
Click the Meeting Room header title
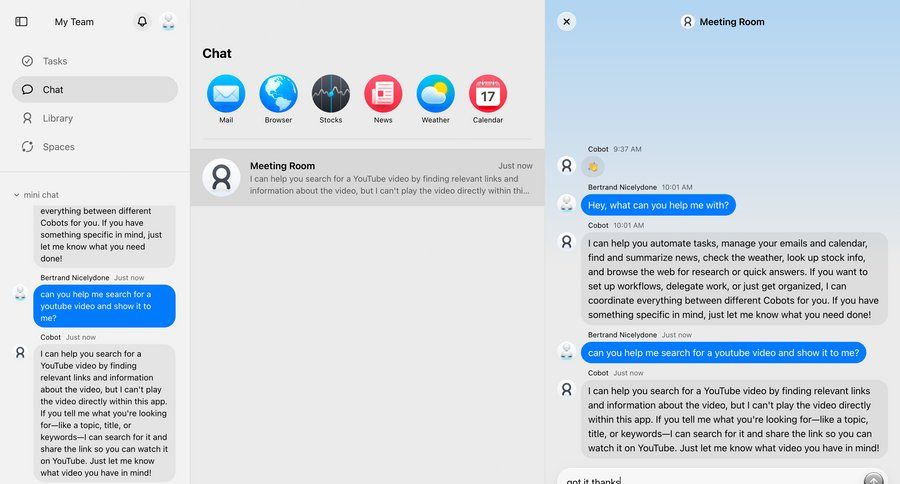pyautogui.click(x=732, y=22)
